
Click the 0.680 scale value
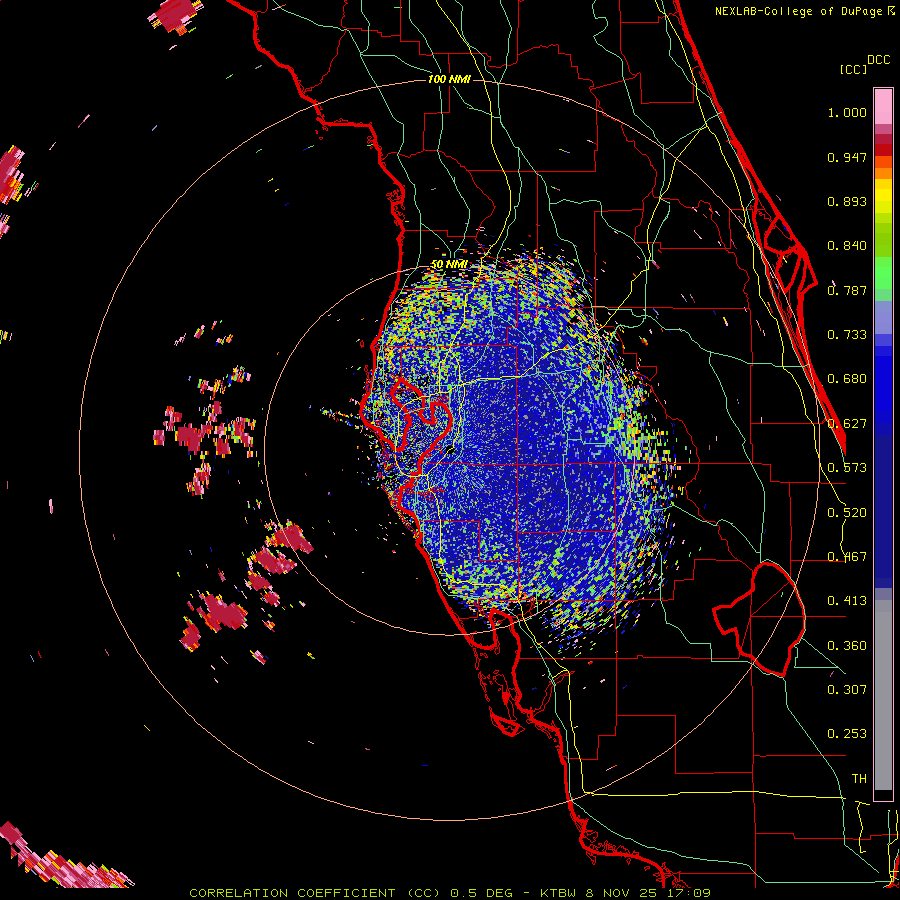pos(847,379)
